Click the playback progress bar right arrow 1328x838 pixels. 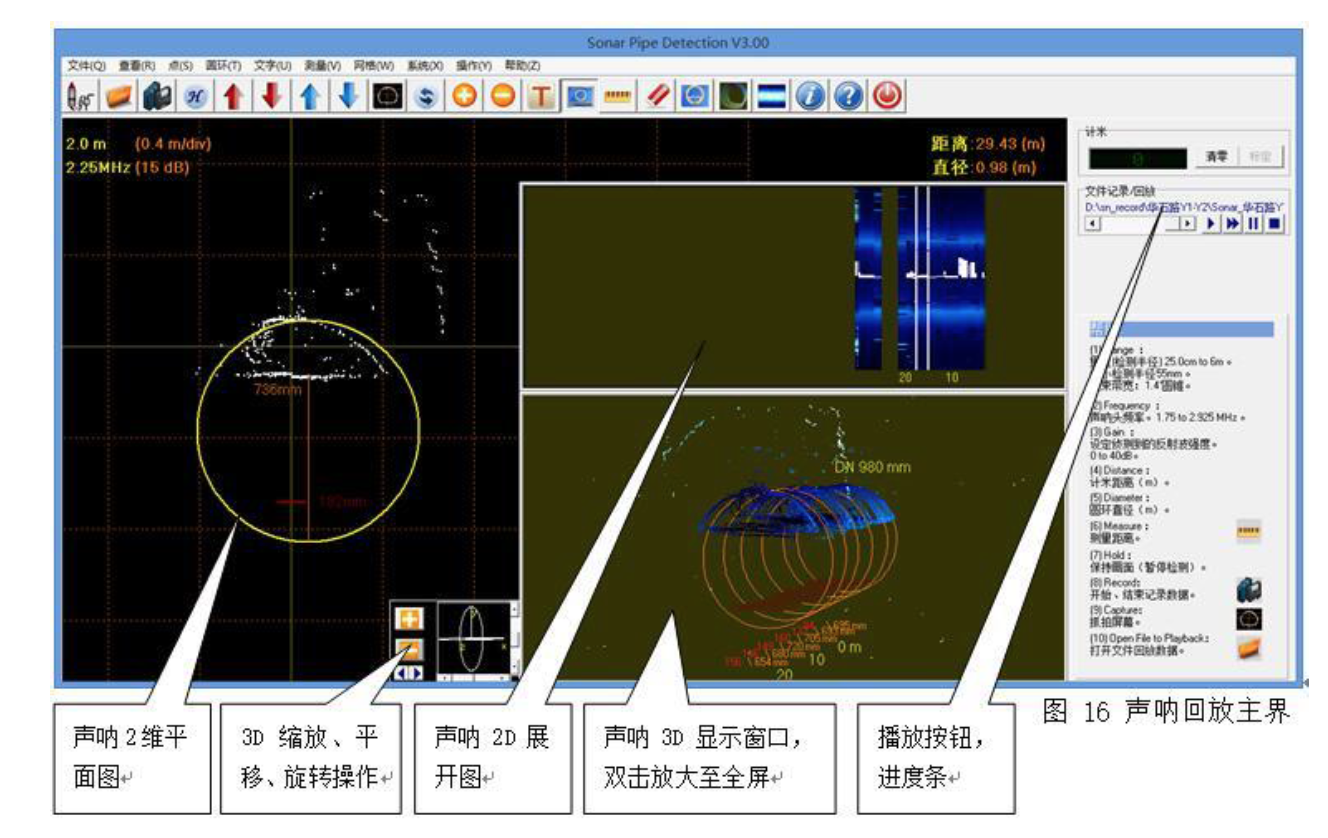click(x=1187, y=224)
